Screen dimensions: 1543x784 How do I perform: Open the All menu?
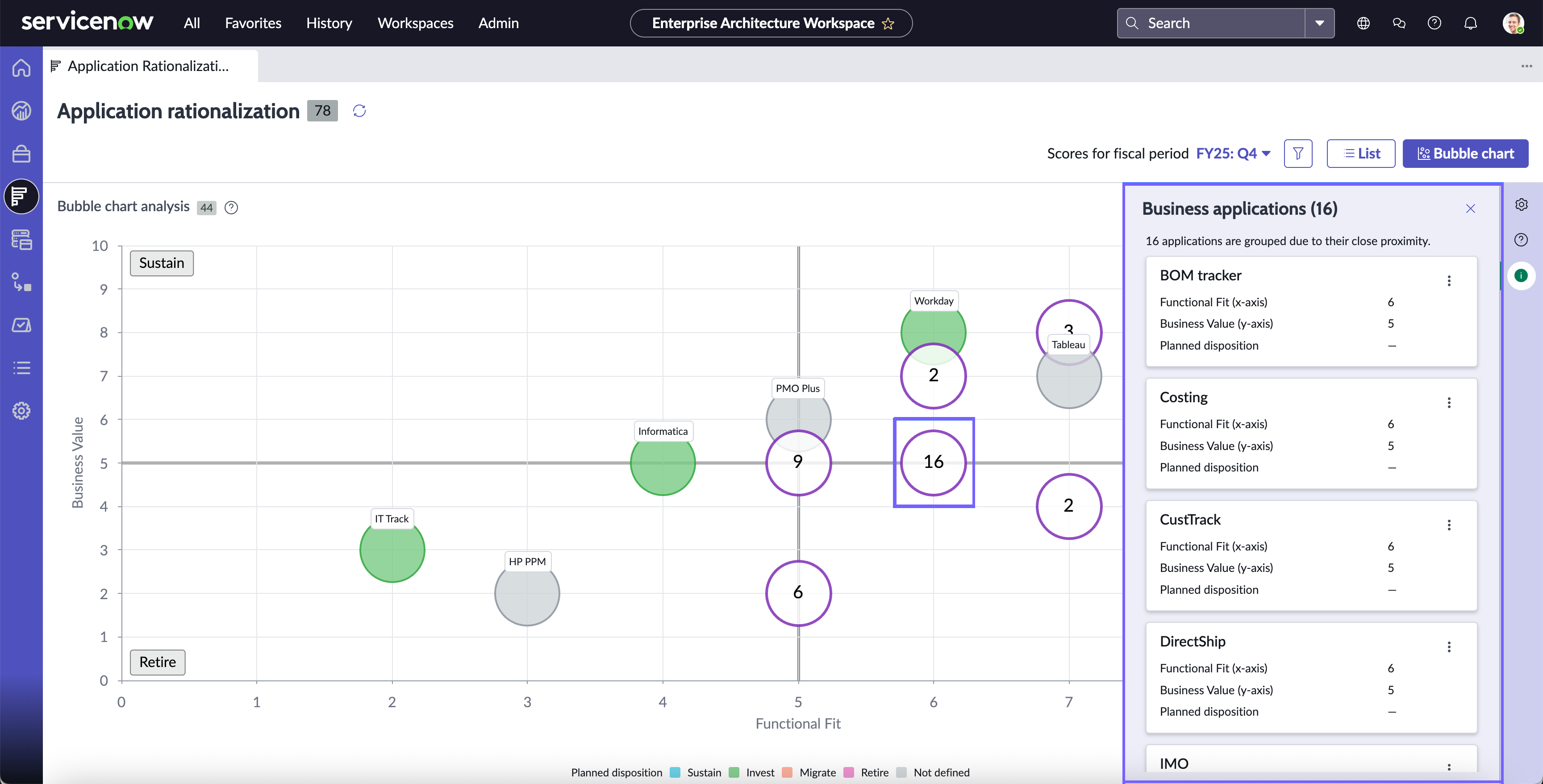point(192,23)
